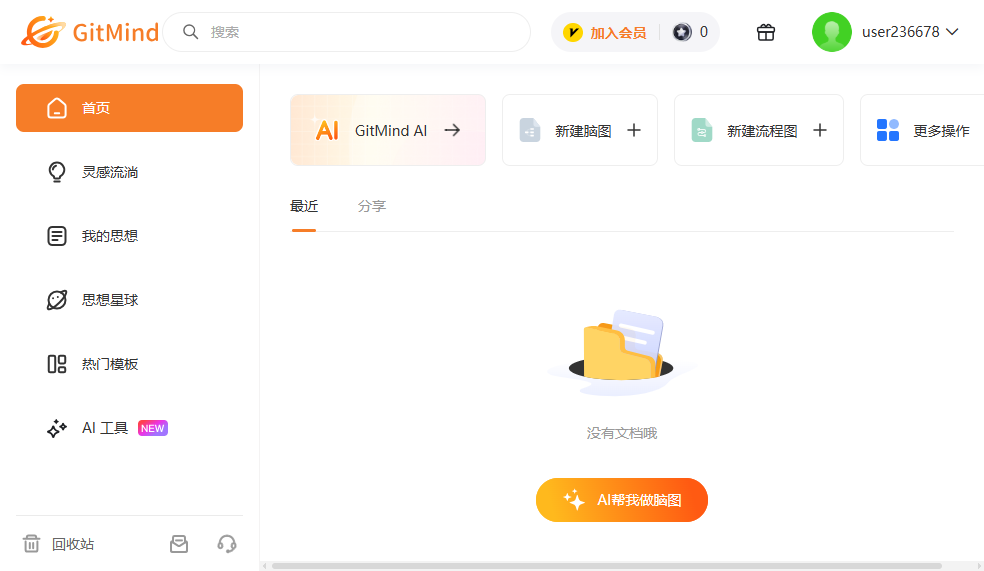Switch to the 最近 tab

coord(304,206)
